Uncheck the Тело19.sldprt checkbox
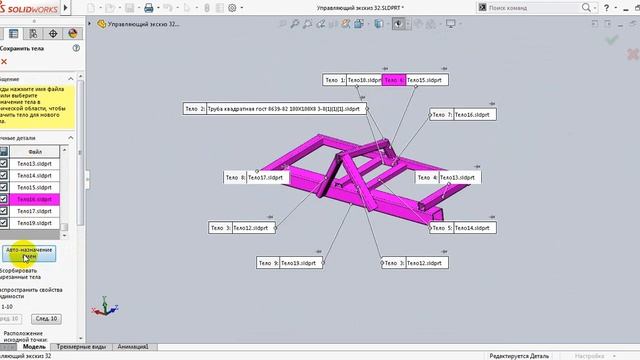Image resolution: width=640 pixels, height=360 pixels. [x=3, y=223]
